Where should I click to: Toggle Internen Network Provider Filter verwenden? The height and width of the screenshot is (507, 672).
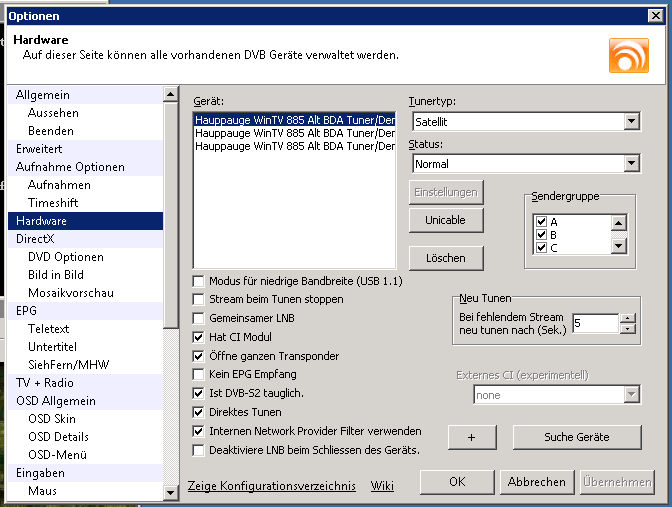(x=198, y=431)
